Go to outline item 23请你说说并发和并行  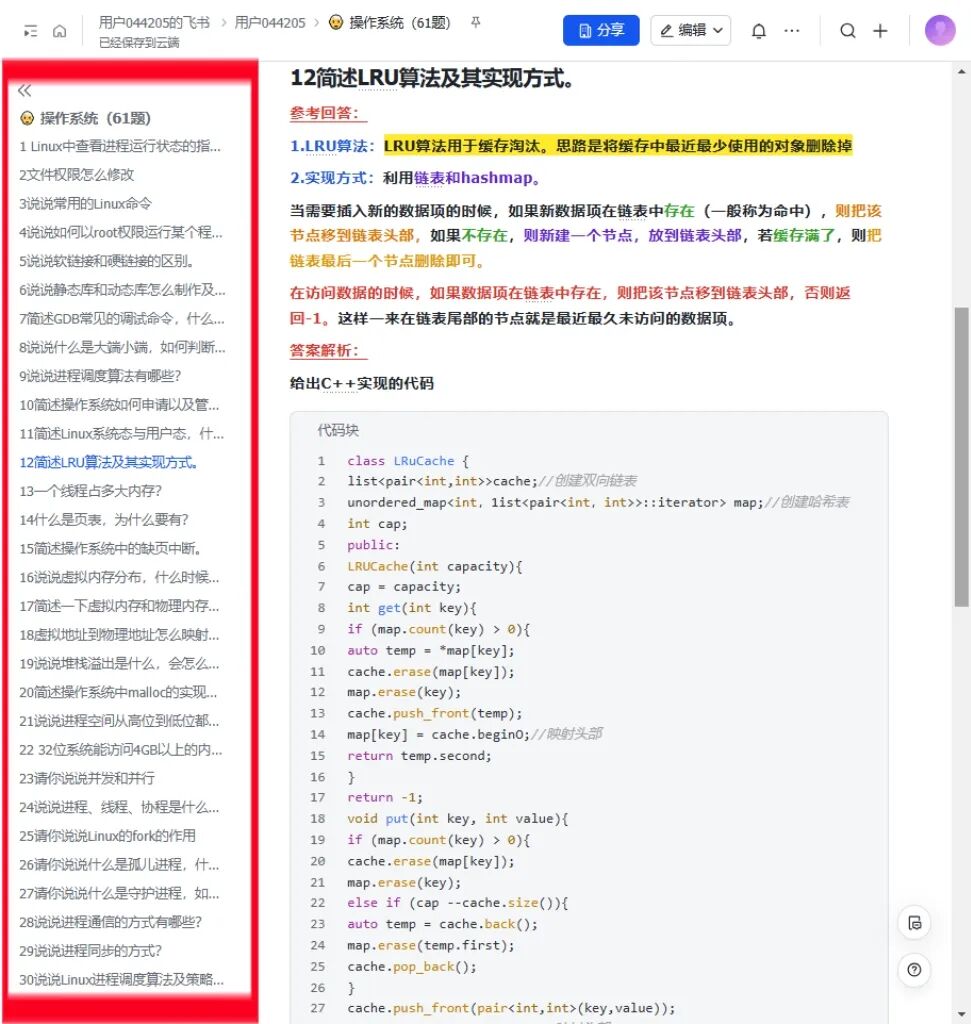(87, 778)
